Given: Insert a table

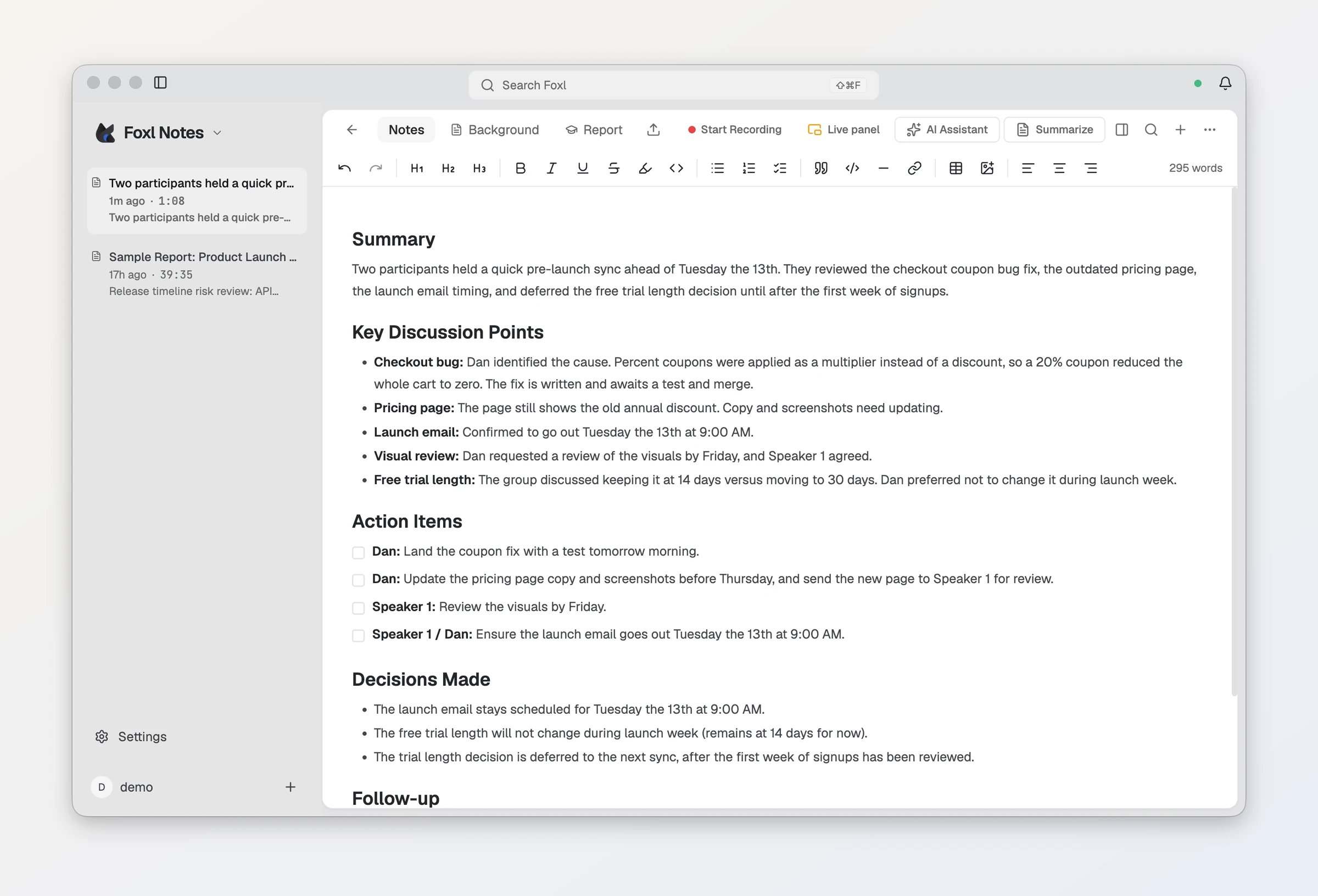Looking at the screenshot, I should click(x=956, y=169).
